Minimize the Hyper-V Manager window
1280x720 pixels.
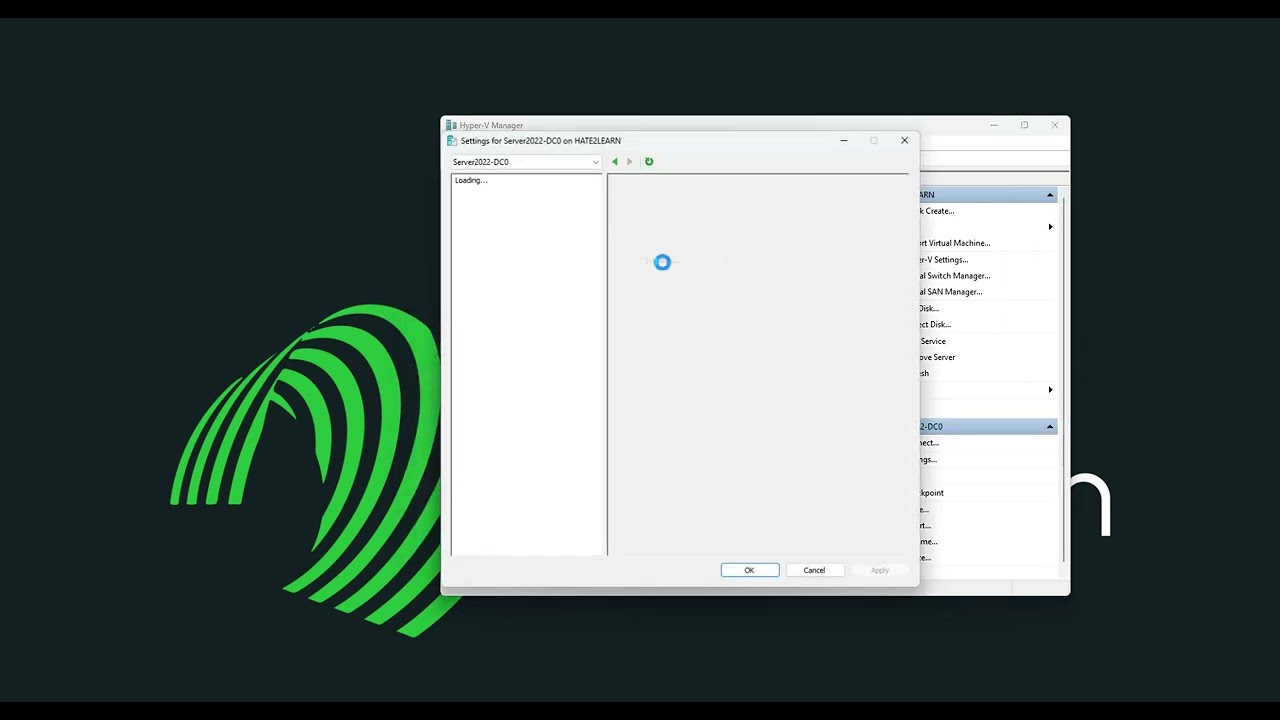pos(994,125)
